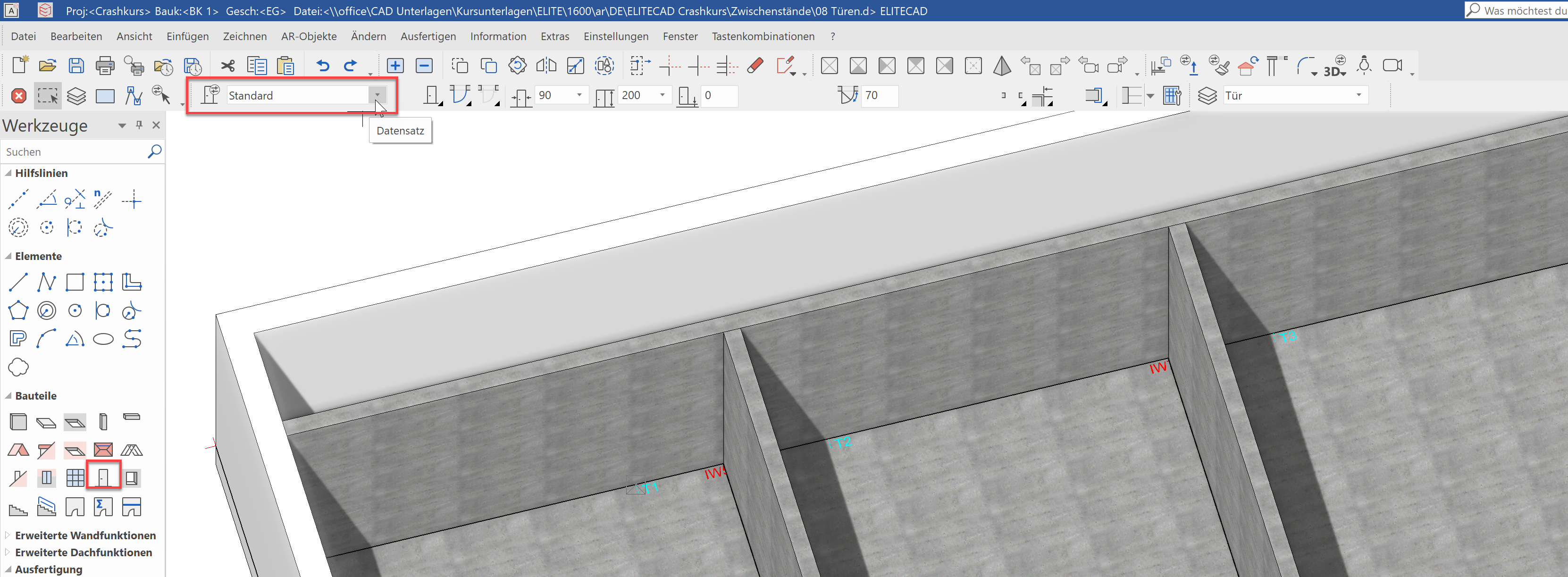Open the AR-Objekte menu
This screenshot has height=577, width=1568.
click(309, 36)
